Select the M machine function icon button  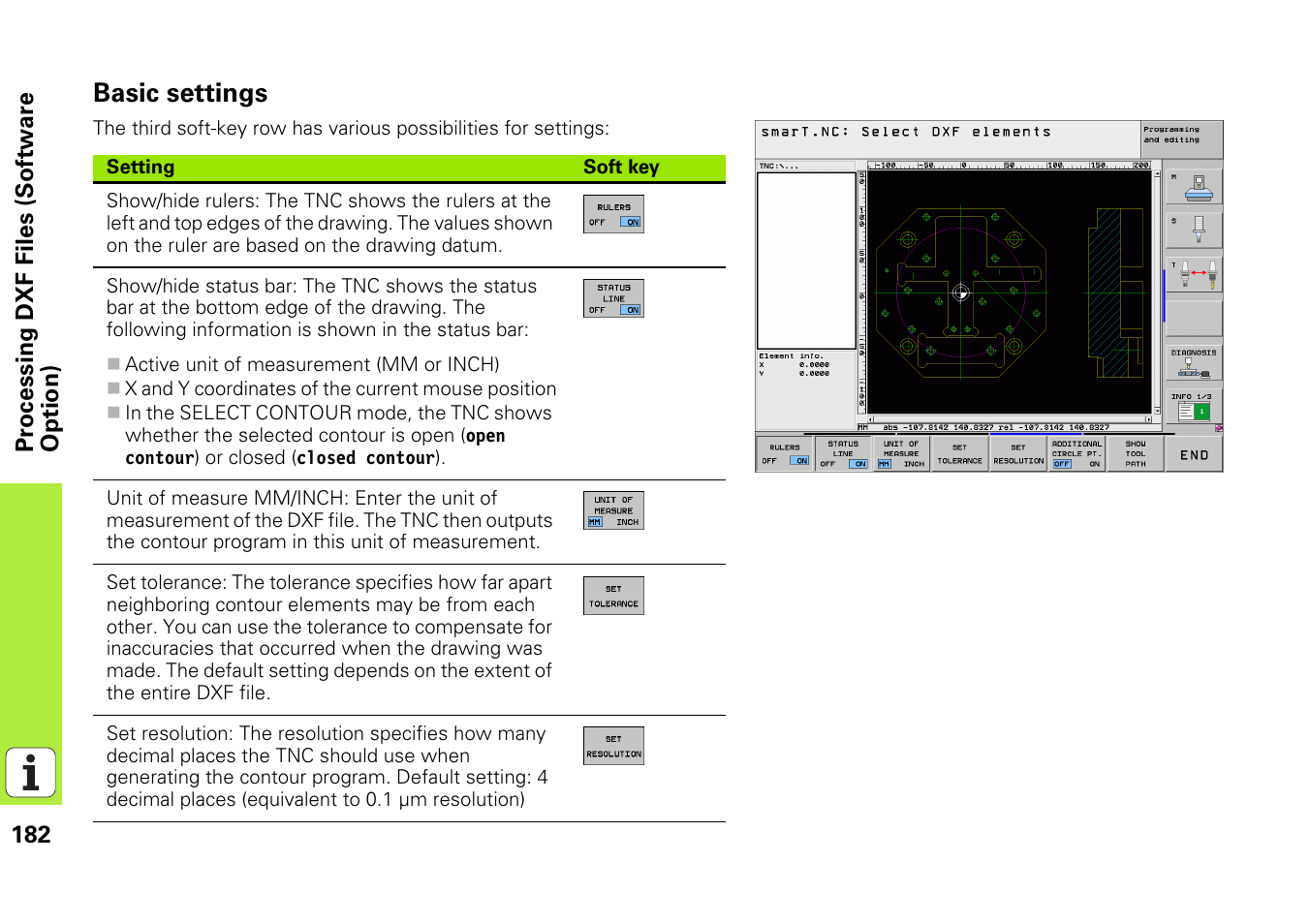coord(1194,186)
